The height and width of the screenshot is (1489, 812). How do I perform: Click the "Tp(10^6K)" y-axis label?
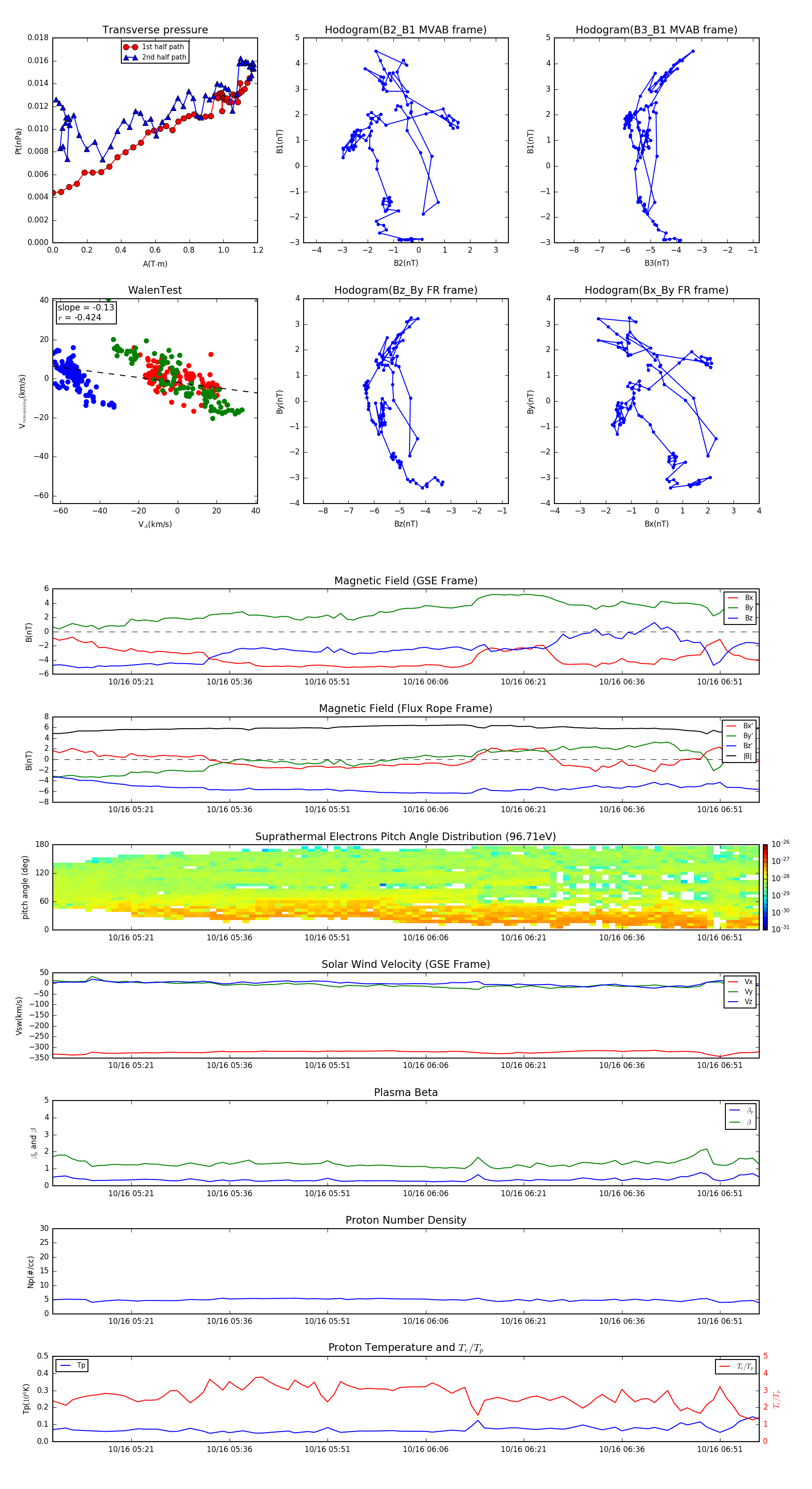click(26, 1399)
